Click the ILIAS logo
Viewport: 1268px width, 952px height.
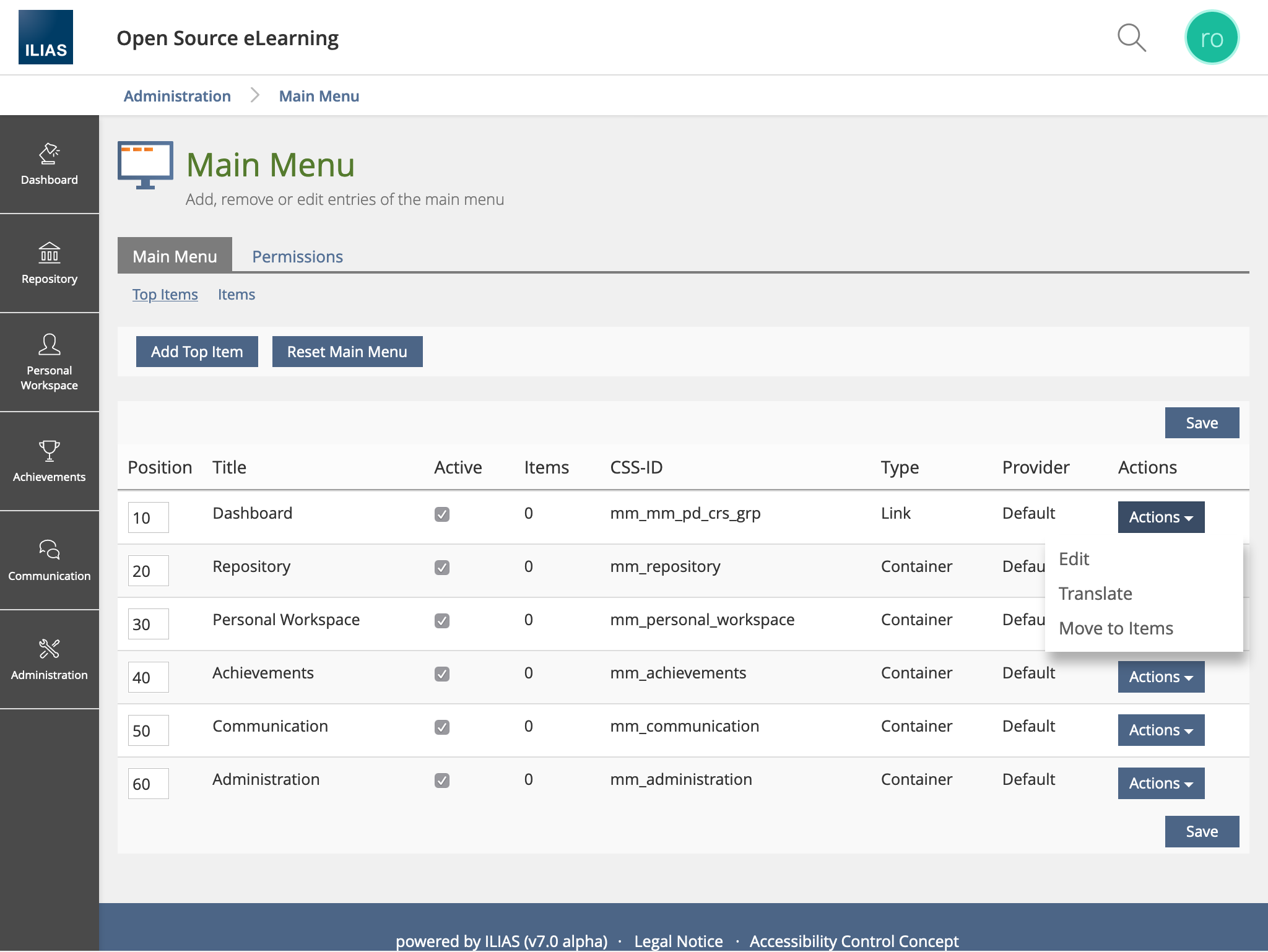[46, 37]
